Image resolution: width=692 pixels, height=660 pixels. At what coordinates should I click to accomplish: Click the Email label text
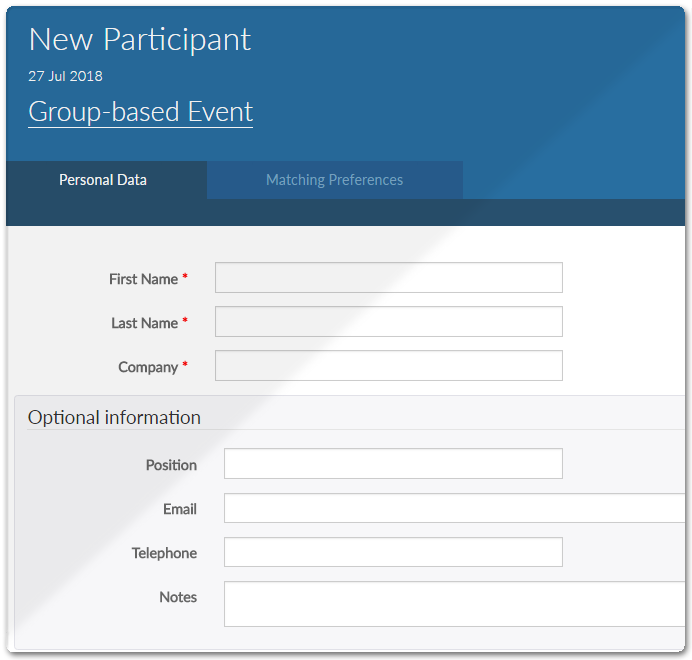pyautogui.click(x=180, y=509)
